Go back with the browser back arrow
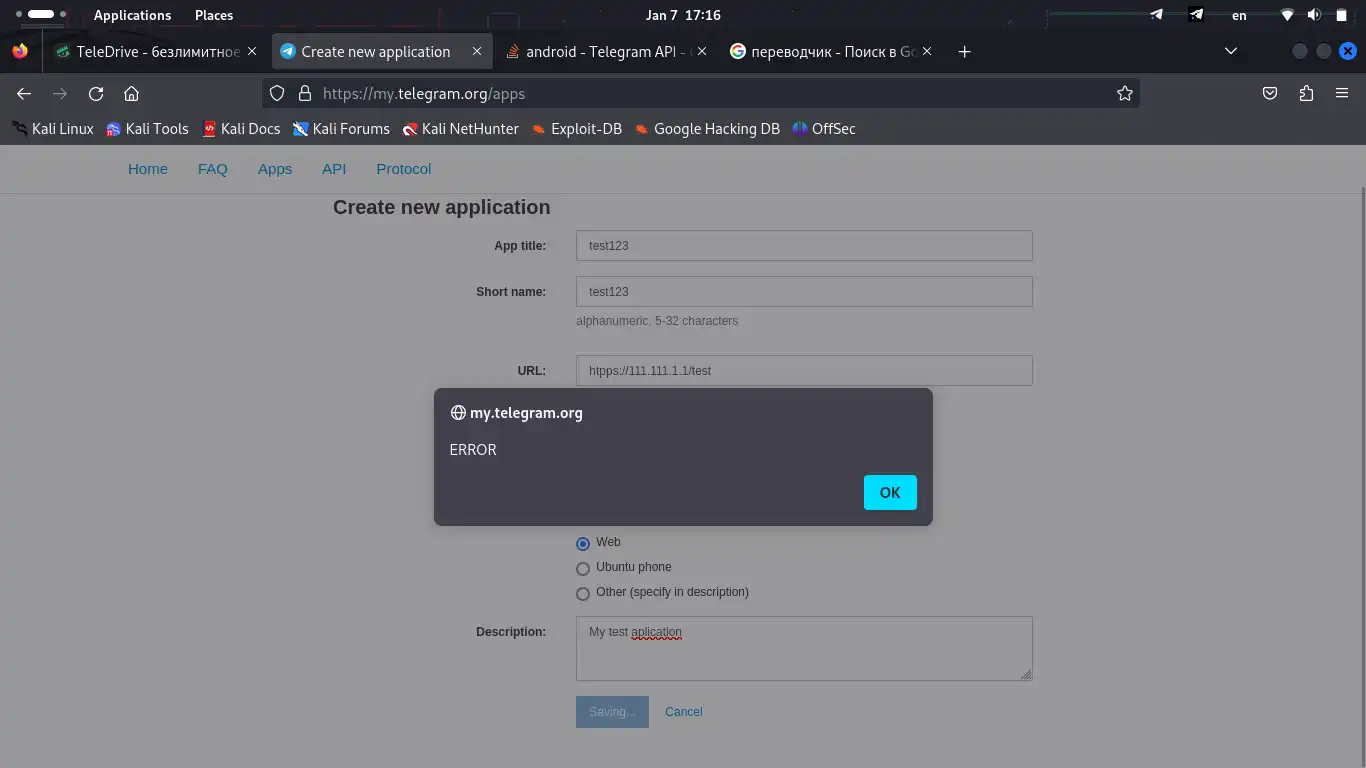Image resolution: width=1366 pixels, height=768 pixels. tap(24, 93)
